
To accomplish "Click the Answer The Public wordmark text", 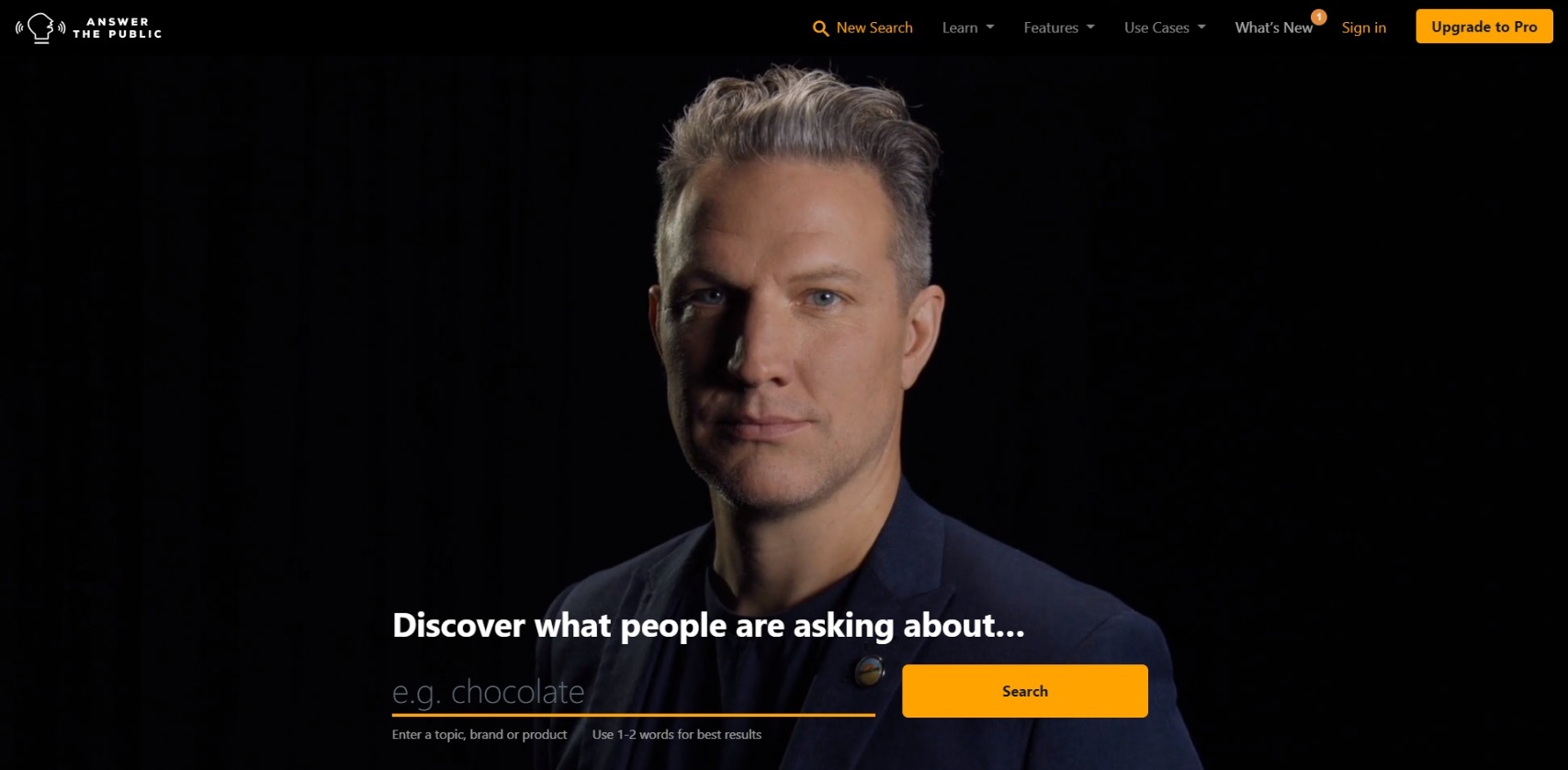I will pyautogui.click(x=118, y=28).
